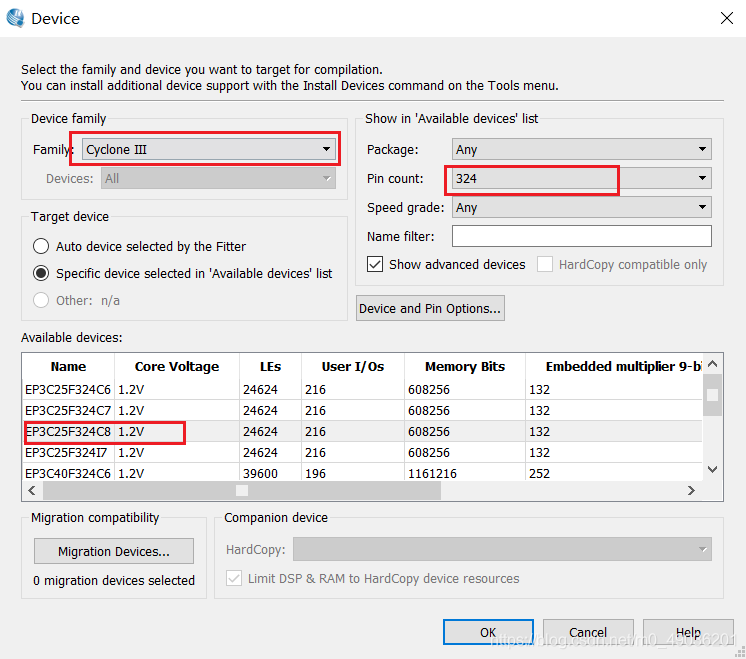
Task: Open the Package dropdown
Action: [x=581, y=149]
